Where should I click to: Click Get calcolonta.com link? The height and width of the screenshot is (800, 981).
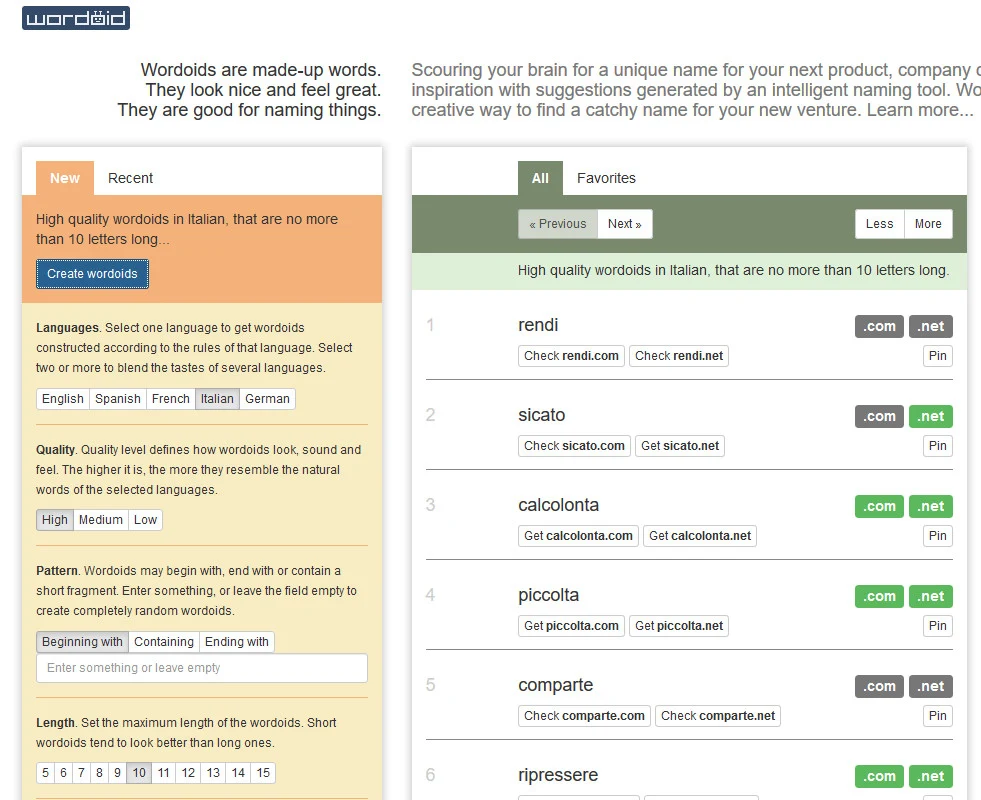pyautogui.click(x=578, y=536)
